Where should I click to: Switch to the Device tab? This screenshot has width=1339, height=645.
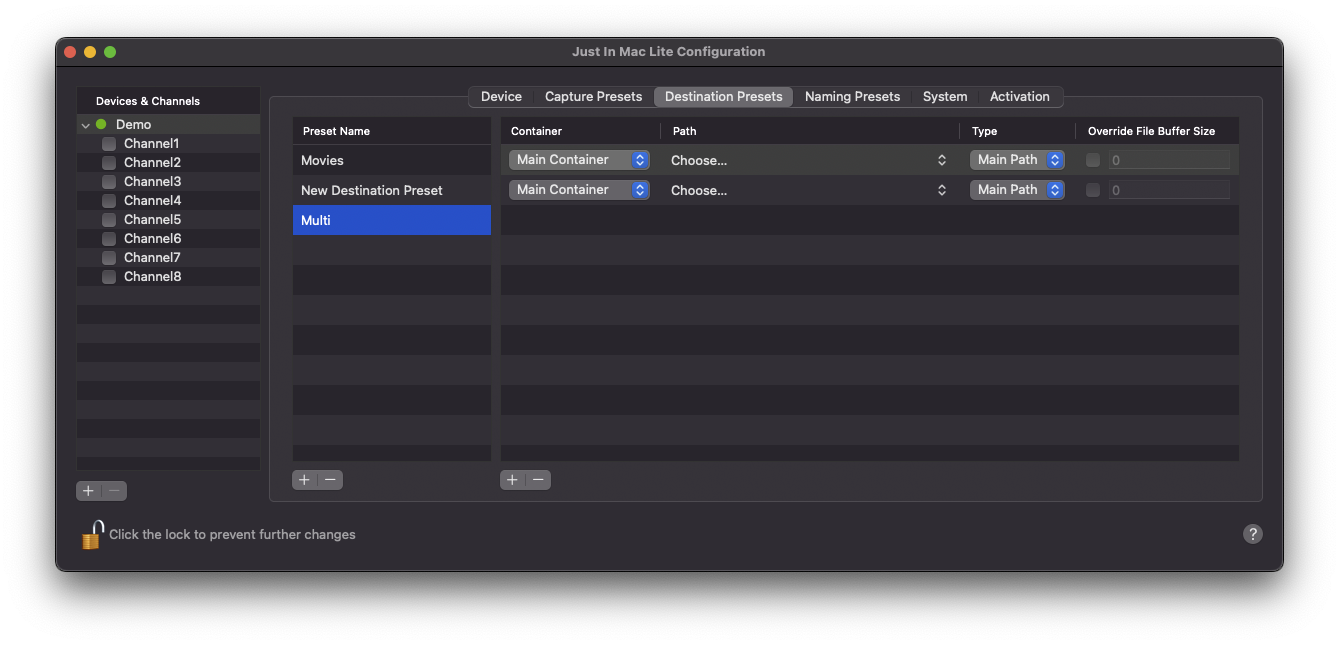click(x=501, y=97)
